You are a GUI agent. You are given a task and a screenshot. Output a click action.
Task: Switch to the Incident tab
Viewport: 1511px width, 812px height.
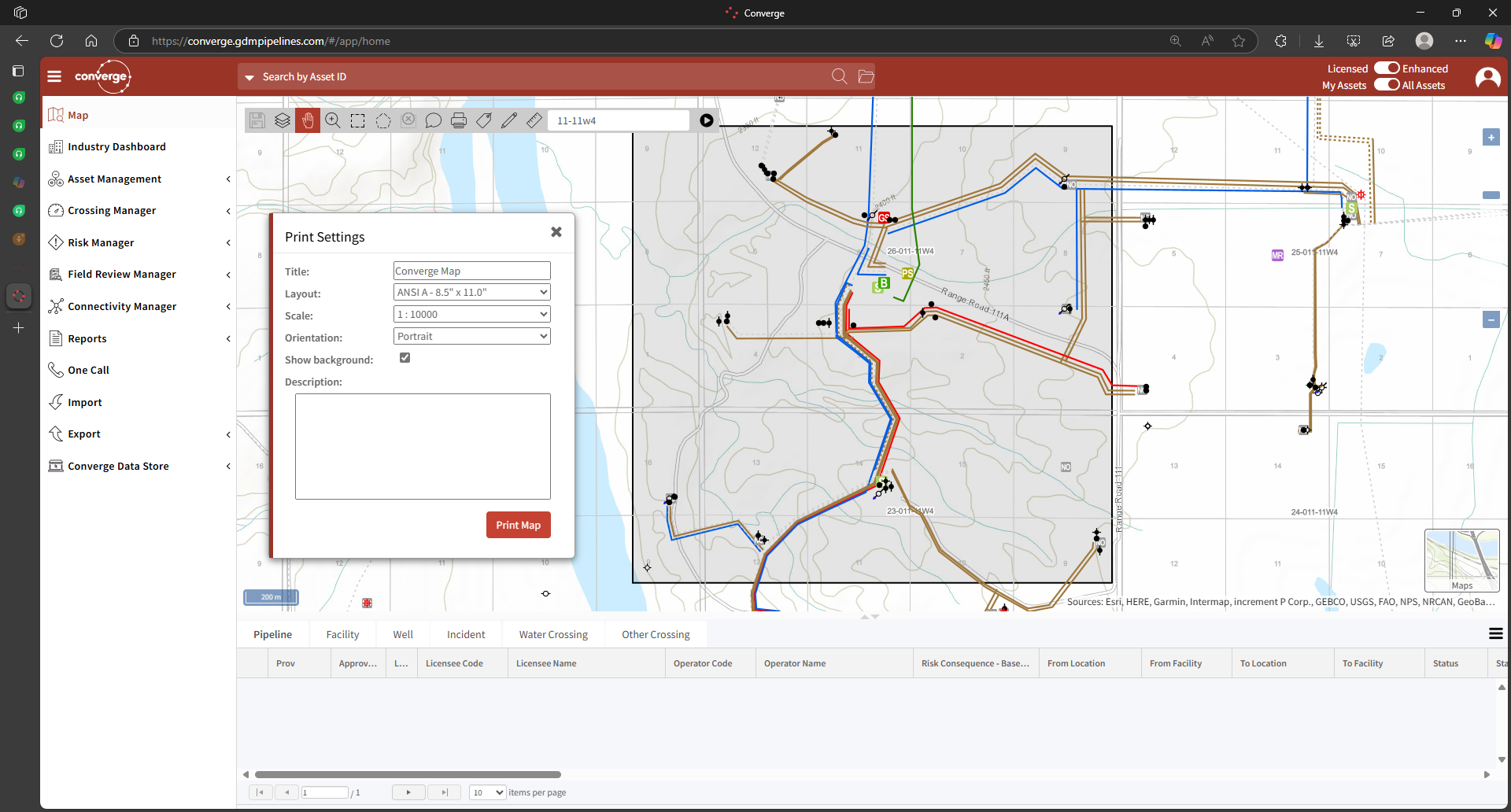click(466, 634)
